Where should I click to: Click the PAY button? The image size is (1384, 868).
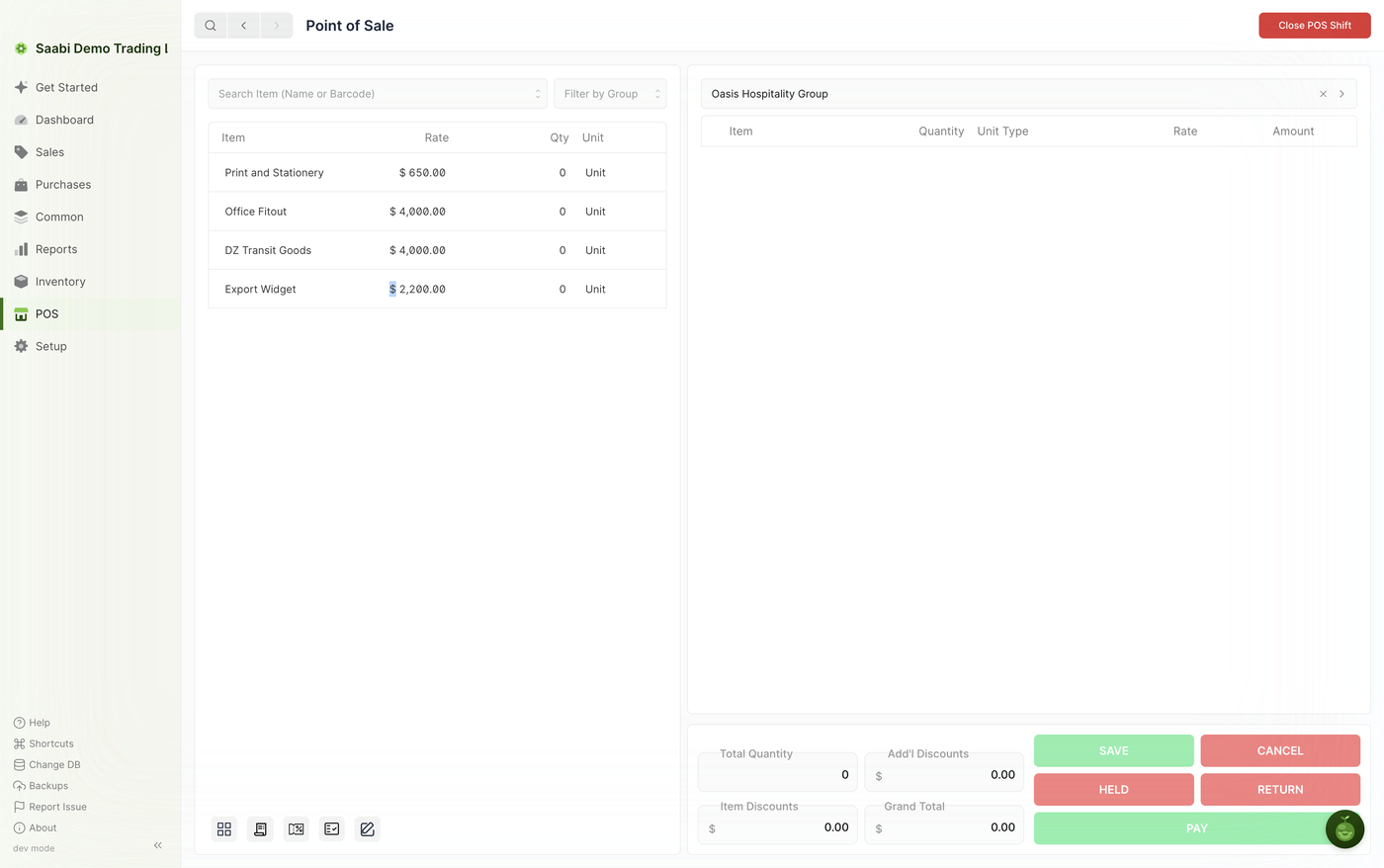click(x=1197, y=828)
